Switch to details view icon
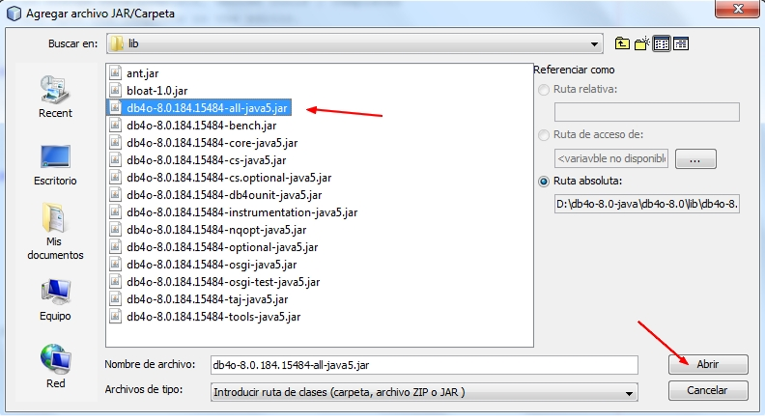The height and width of the screenshot is (416, 765). point(681,44)
